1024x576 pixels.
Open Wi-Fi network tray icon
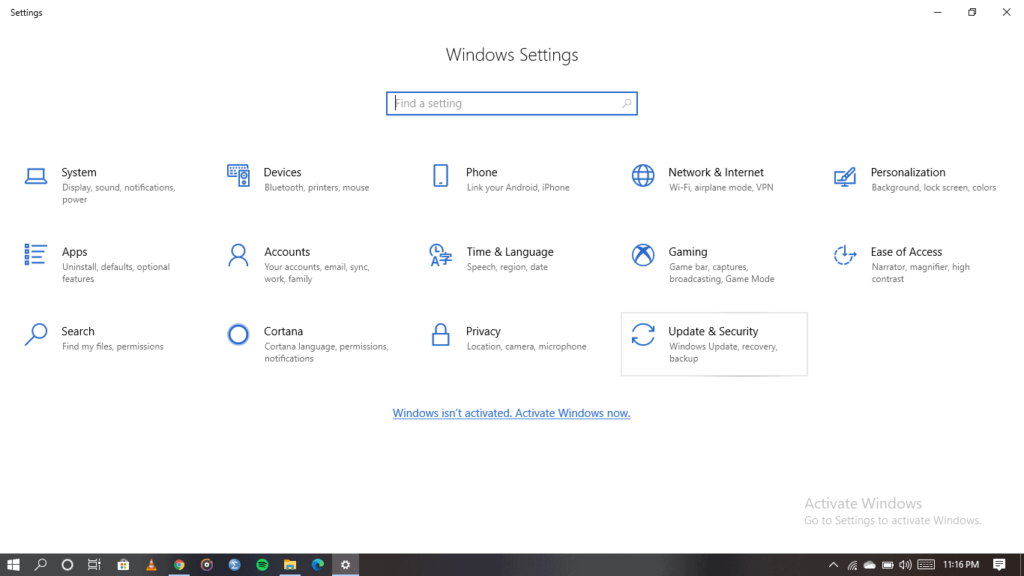click(852, 565)
